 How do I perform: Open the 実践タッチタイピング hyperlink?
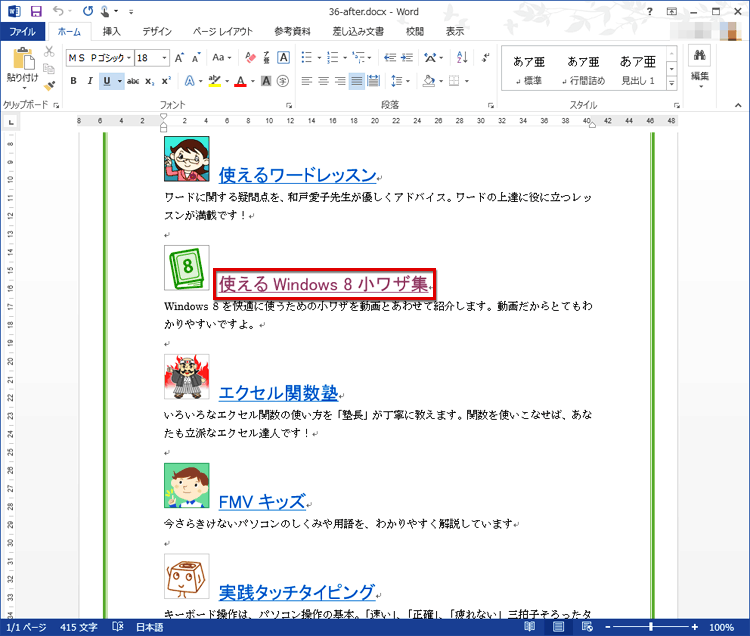[297, 592]
